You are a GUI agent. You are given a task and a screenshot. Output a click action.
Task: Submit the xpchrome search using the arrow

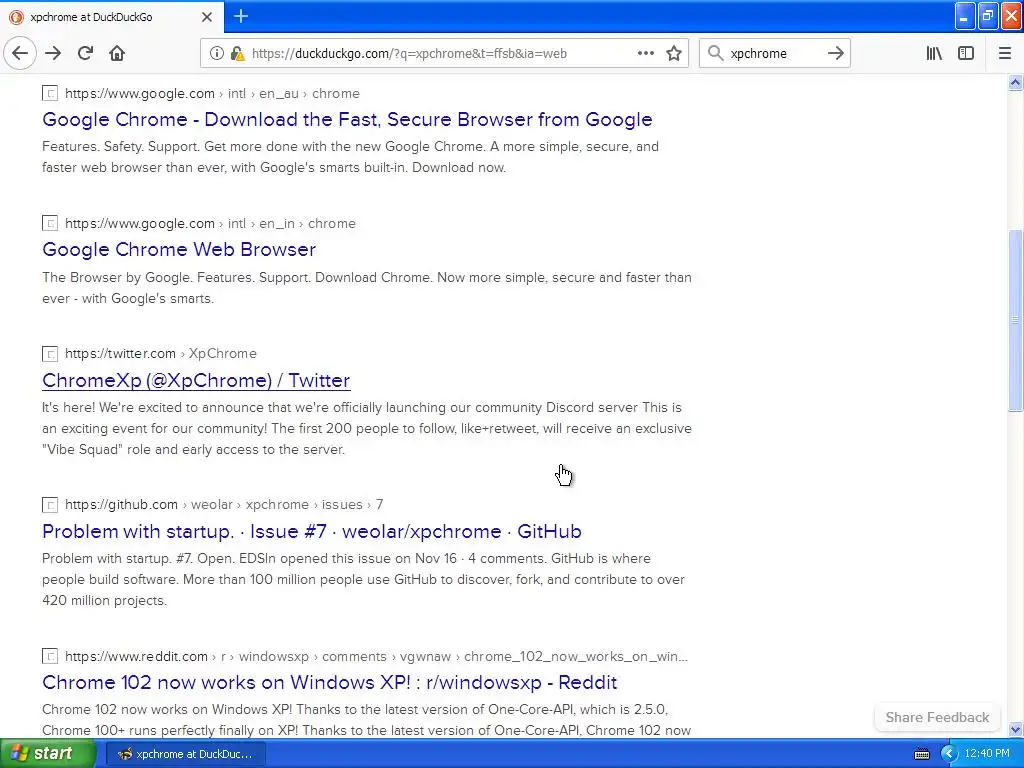pyautogui.click(x=835, y=54)
